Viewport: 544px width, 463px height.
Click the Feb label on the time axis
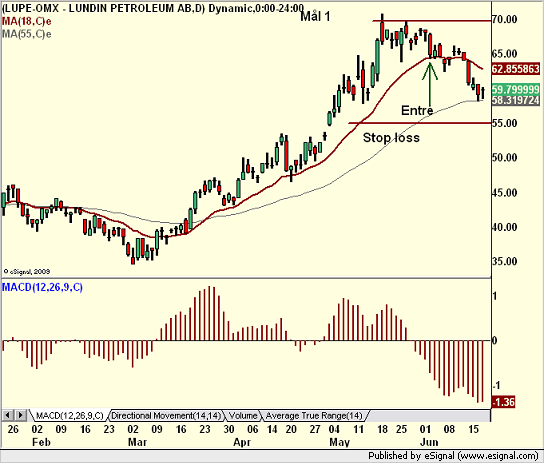coord(41,443)
